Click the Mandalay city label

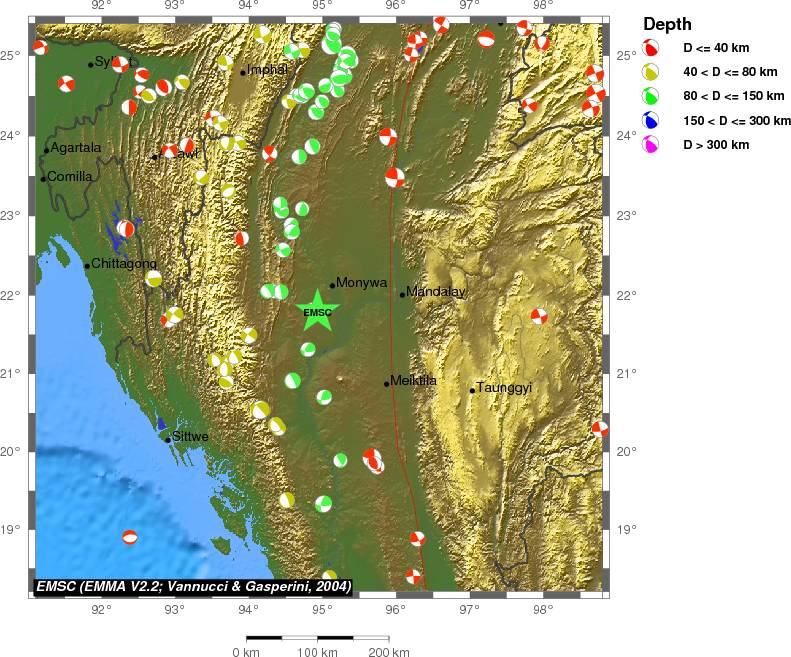(436, 292)
